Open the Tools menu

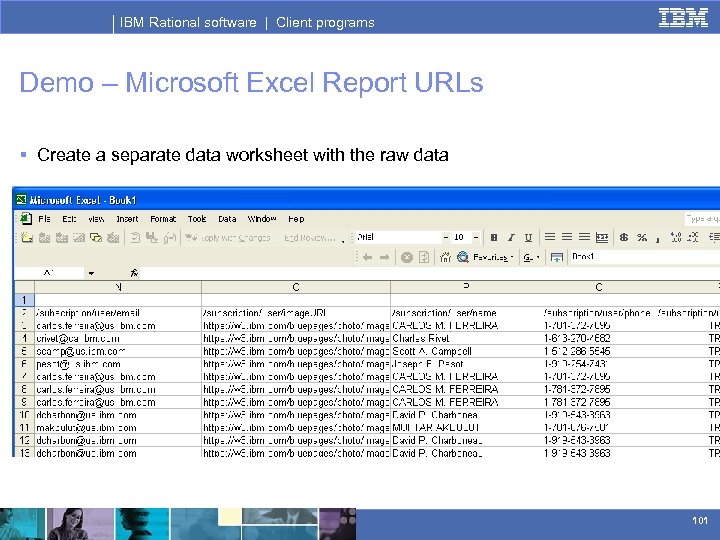197,219
